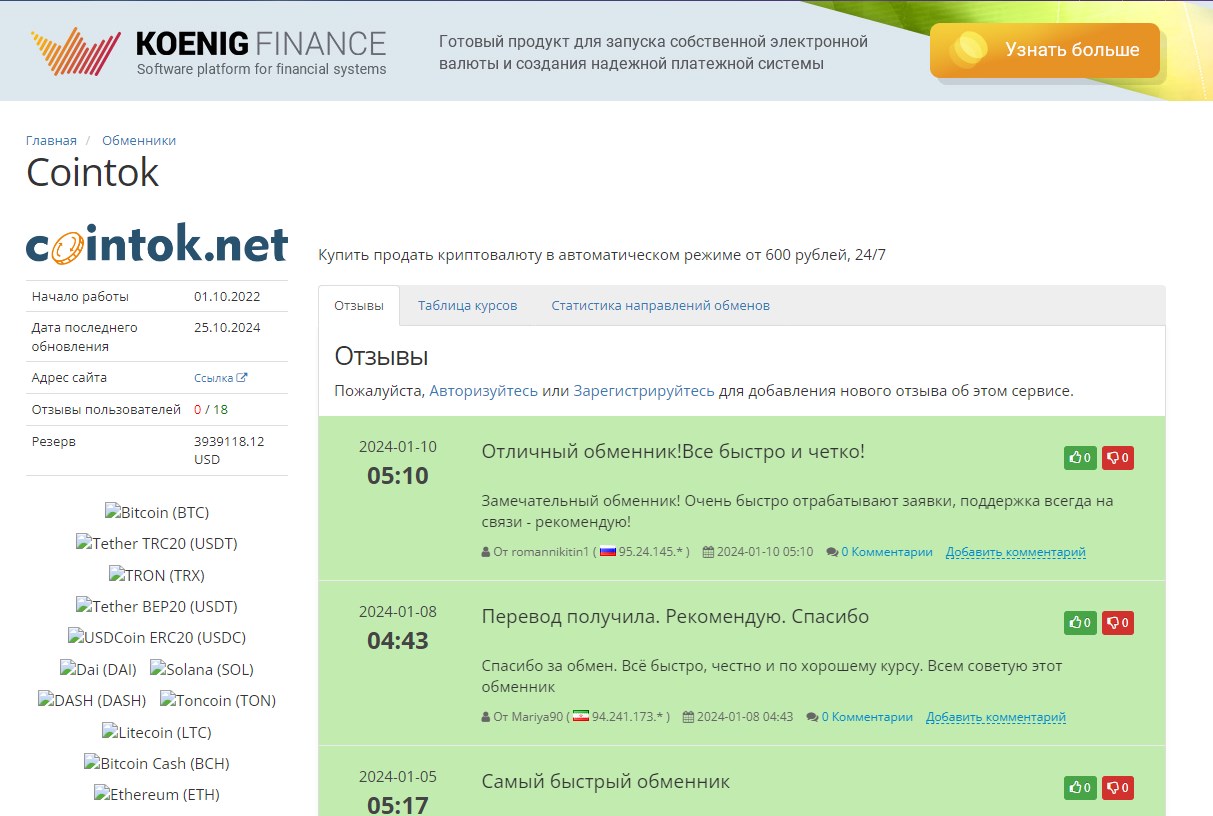Thumbs-down the Mariya90 review
The image size is (1213, 816).
pyautogui.click(x=1118, y=623)
